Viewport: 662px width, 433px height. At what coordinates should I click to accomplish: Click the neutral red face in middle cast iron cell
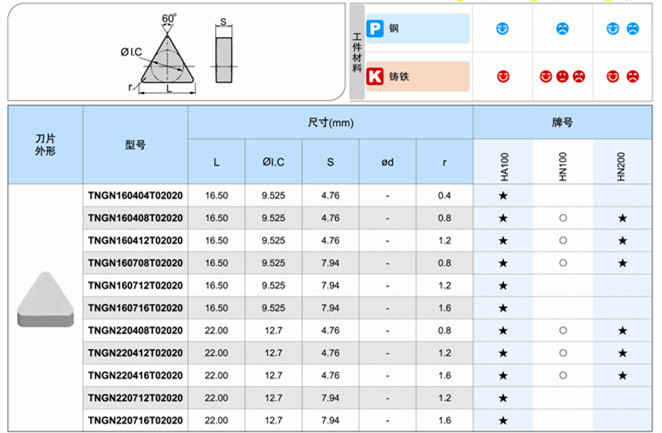click(562, 76)
